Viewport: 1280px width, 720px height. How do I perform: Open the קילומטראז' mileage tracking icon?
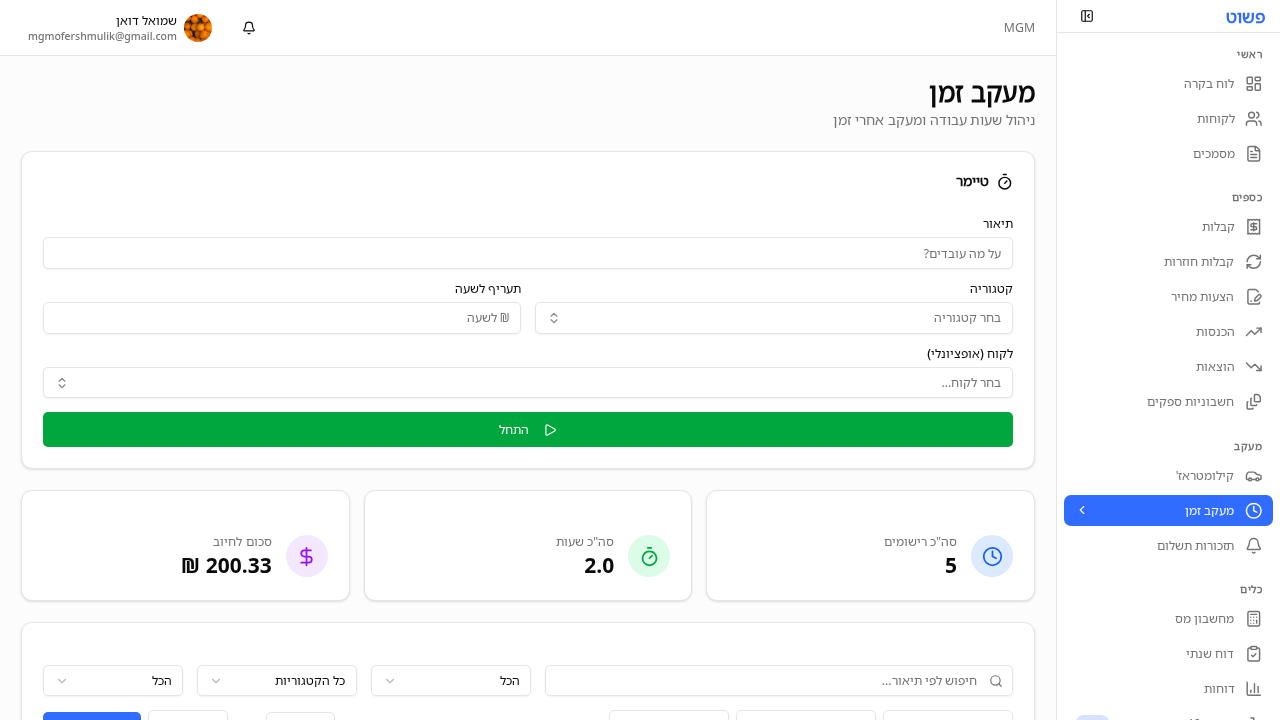click(1254, 476)
